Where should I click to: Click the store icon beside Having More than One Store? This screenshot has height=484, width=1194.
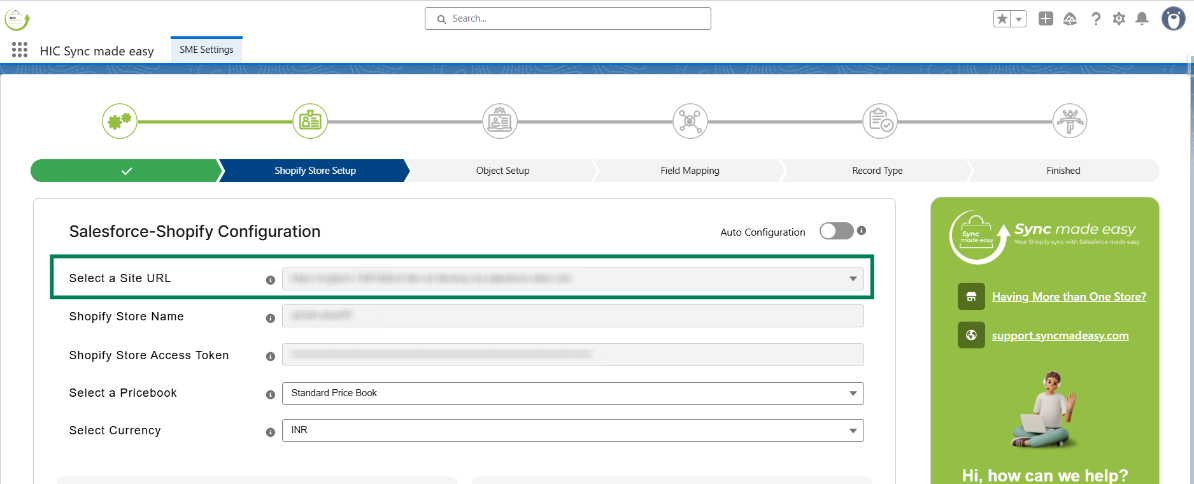(971, 297)
